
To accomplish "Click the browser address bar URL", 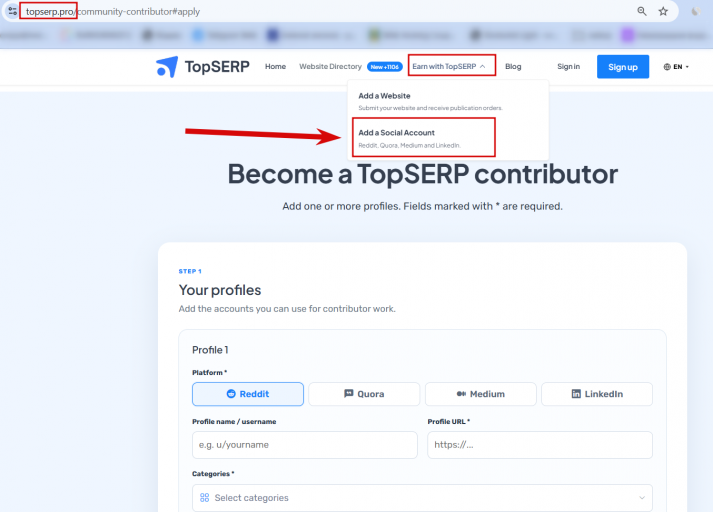I will pos(113,11).
